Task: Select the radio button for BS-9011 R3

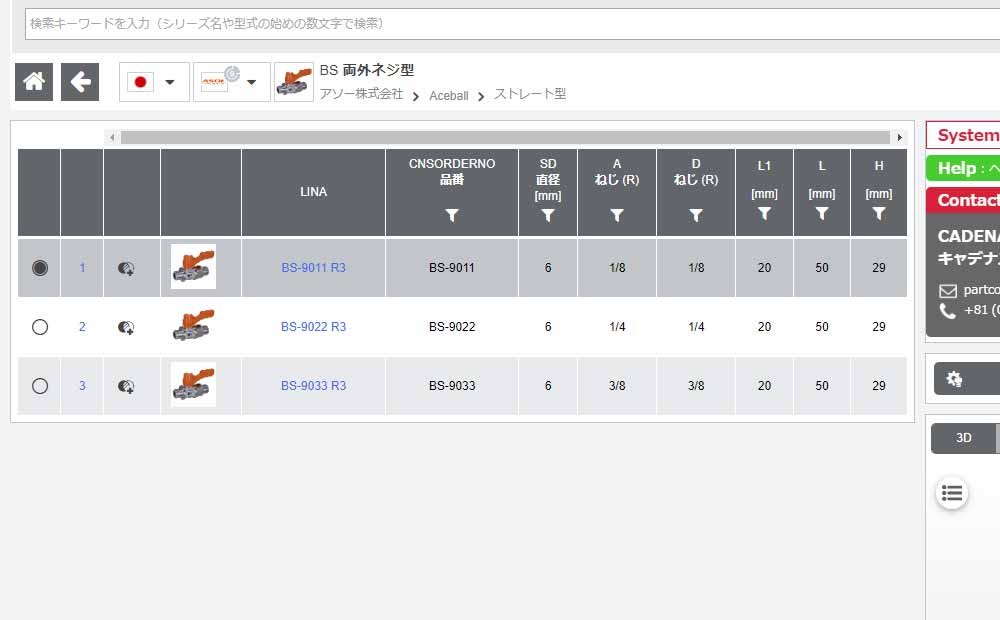Action: pyautogui.click(x=40, y=268)
